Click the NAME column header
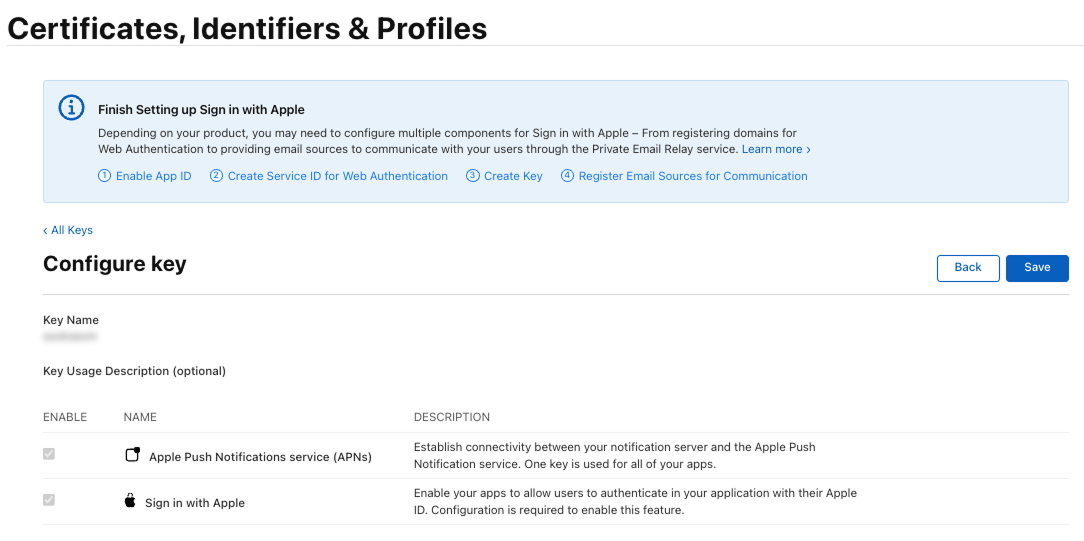Screen dimensions: 1084x541 [x=140, y=417]
